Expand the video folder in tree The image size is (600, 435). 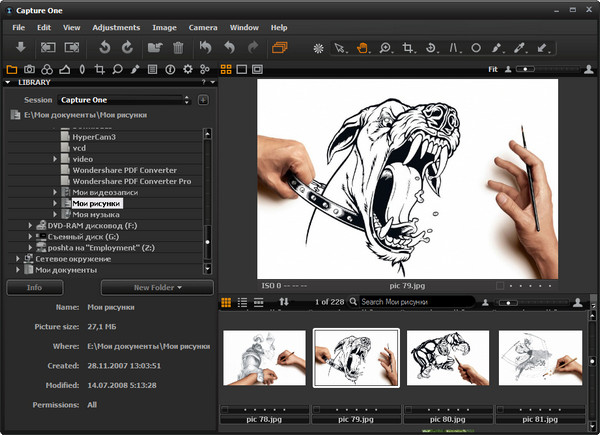[56, 159]
